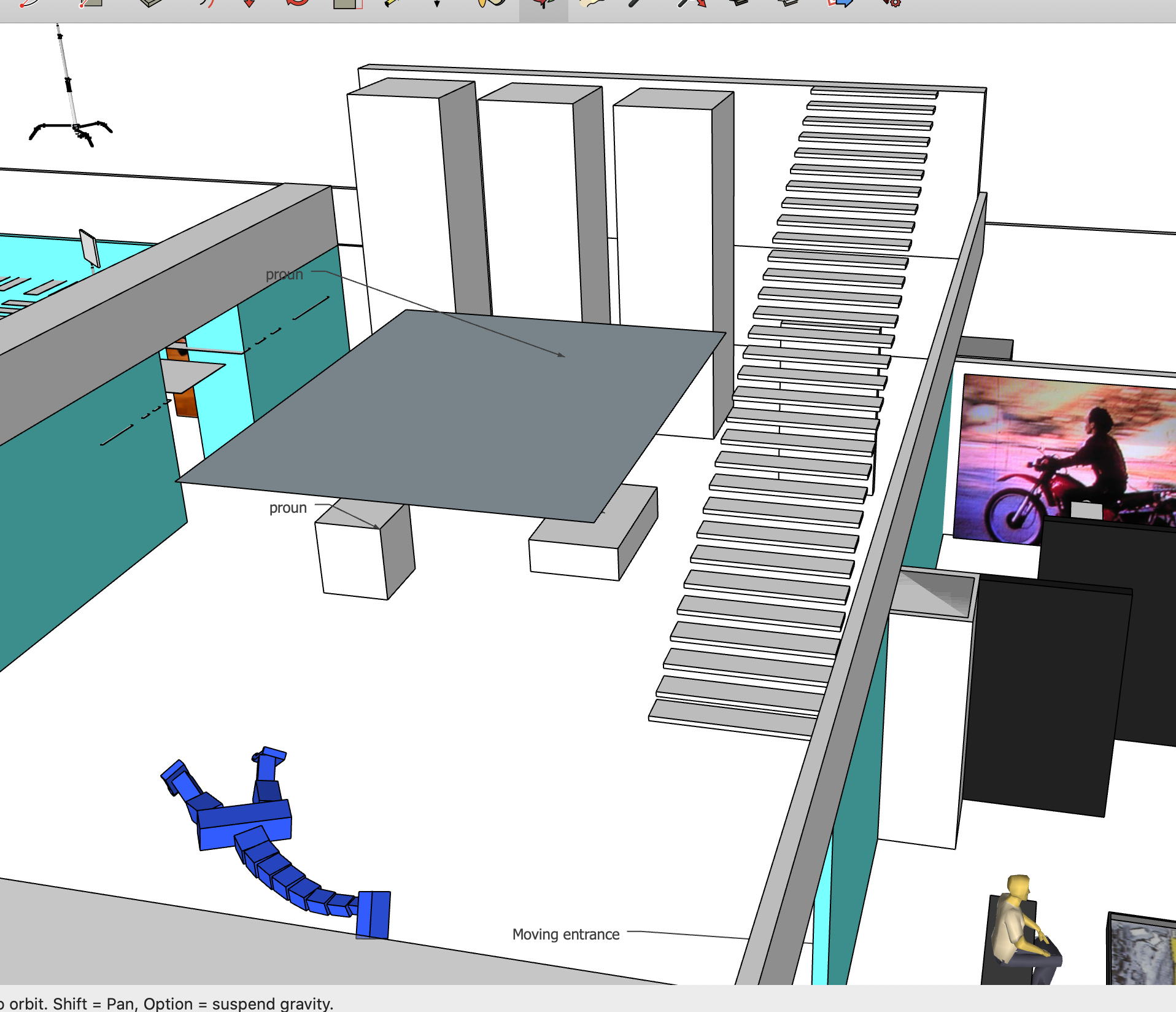Click the highlighted Orbit tool
Viewport: 1176px width, 1012px height.
[543, 5]
